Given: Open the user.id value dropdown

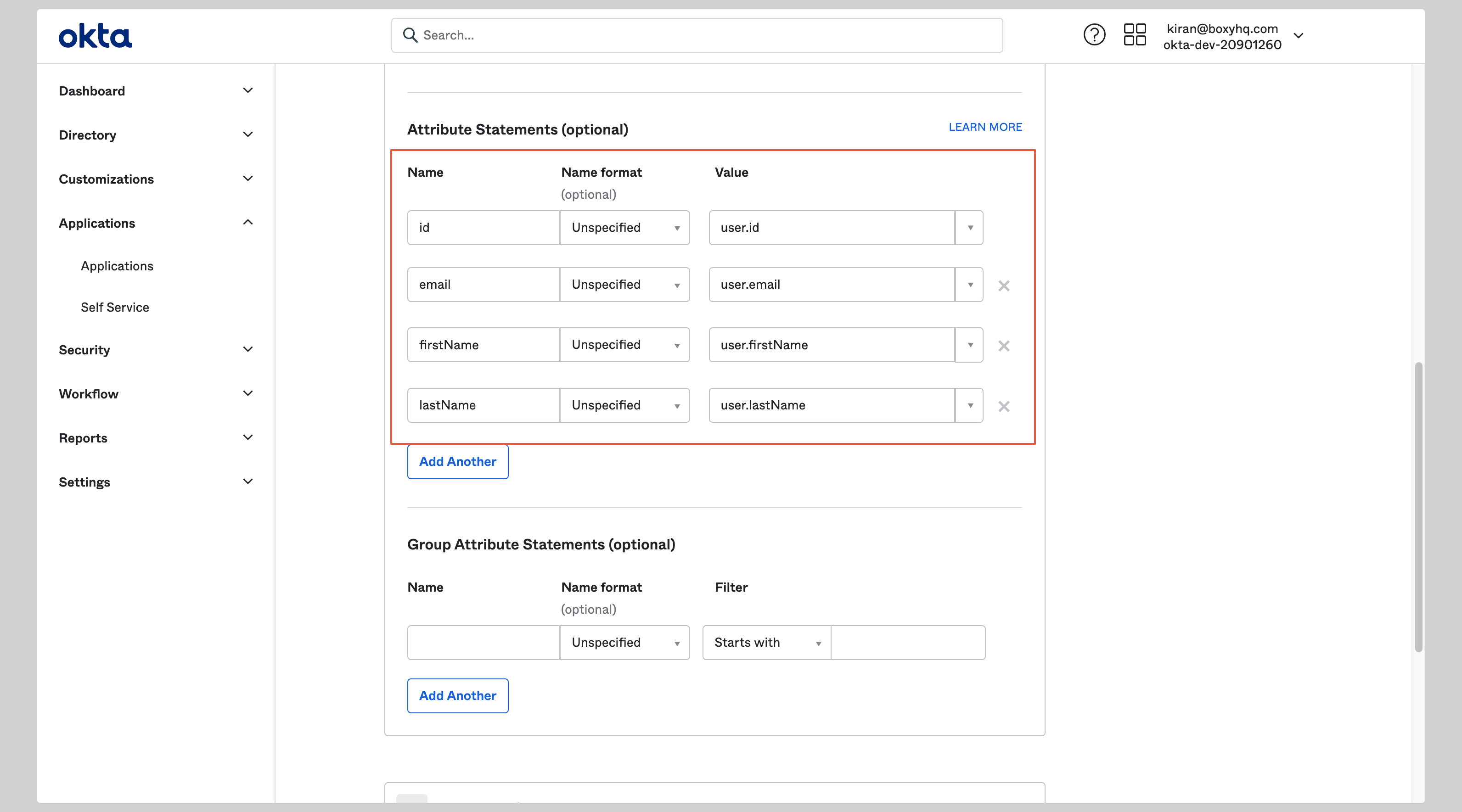Looking at the screenshot, I should [x=969, y=228].
